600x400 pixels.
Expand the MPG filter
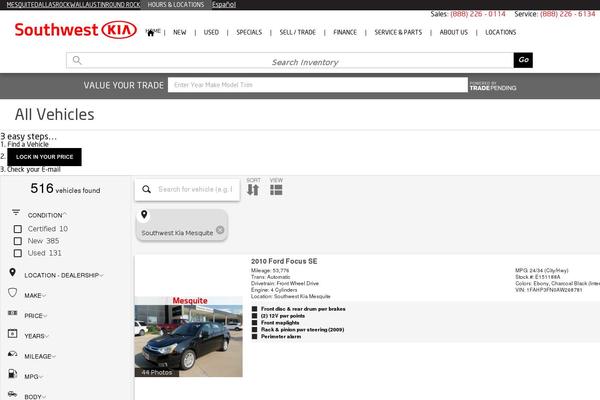click(33, 377)
